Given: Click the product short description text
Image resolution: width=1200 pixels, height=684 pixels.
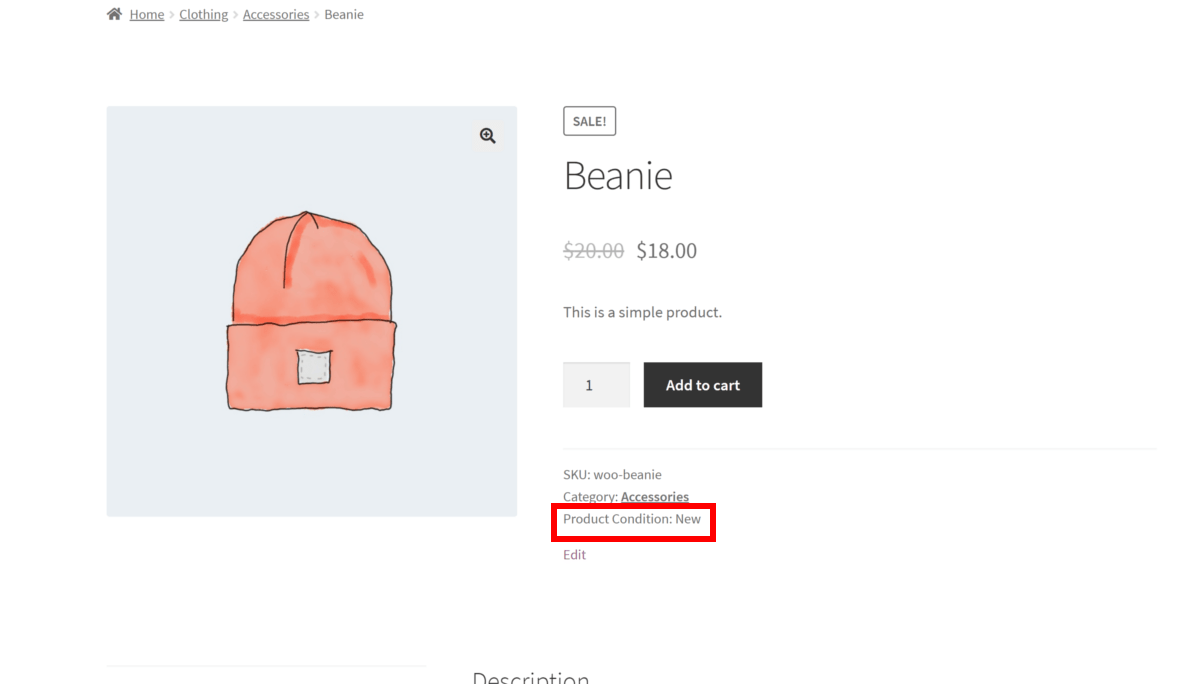Looking at the screenshot, I should (x=641, y=311).
